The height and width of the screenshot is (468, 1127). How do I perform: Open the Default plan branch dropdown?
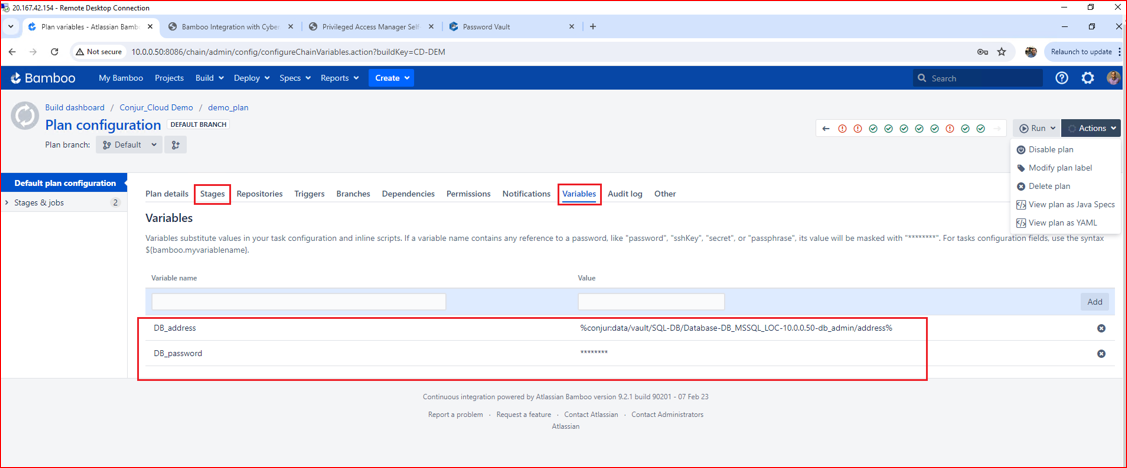[129, 144]
